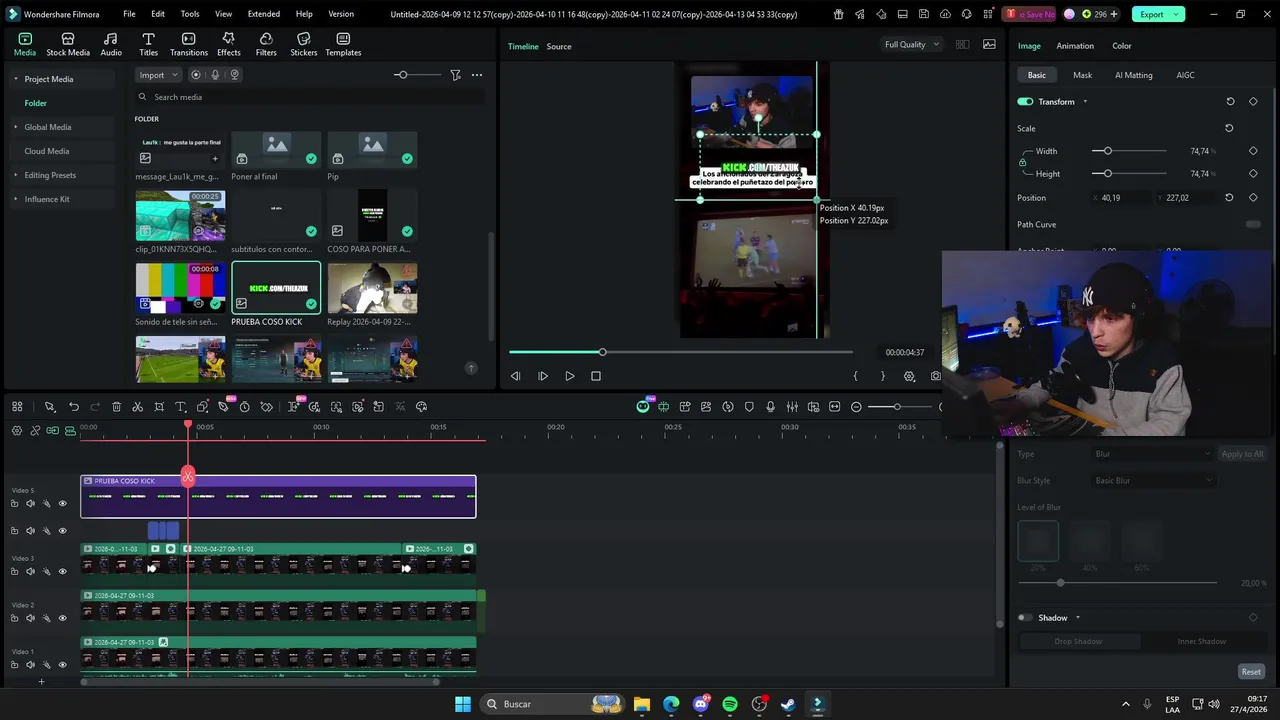Open the Stock Media panel
The image size is (1280, 720).
click(68, 44)
